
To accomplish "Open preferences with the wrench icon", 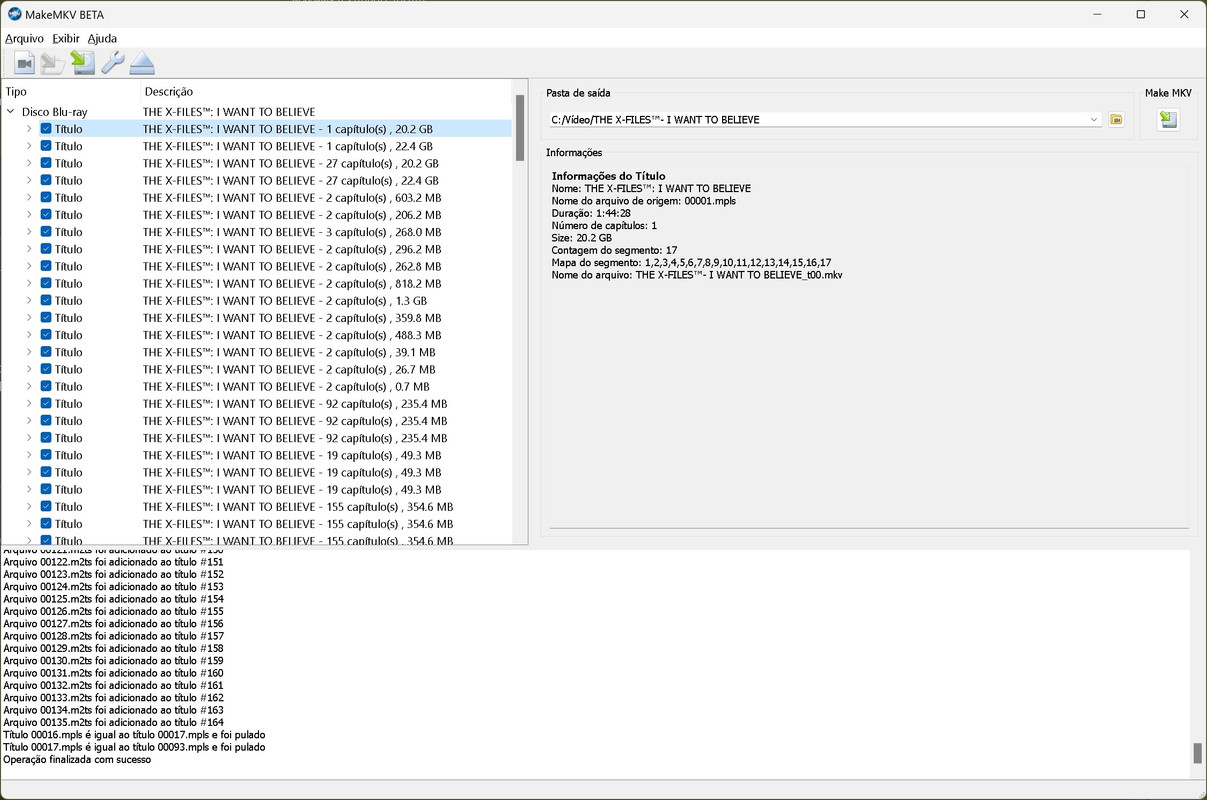I will click(x=112, y=63).
